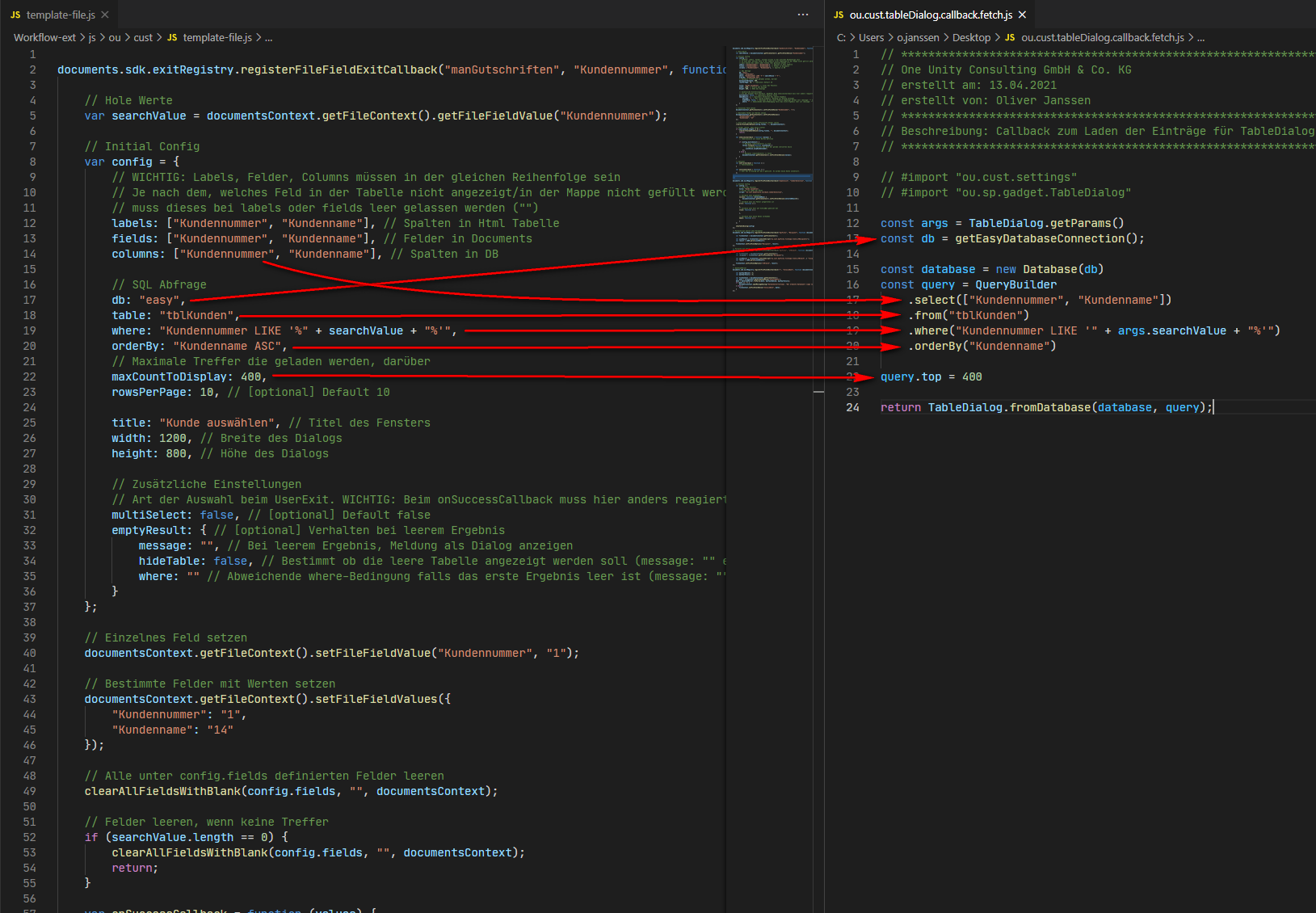Image resolution: width=1316 pixels, height=913 pixels.
Task: Click the 'fields:' property on line 13
Action: [x=135, y=238]
